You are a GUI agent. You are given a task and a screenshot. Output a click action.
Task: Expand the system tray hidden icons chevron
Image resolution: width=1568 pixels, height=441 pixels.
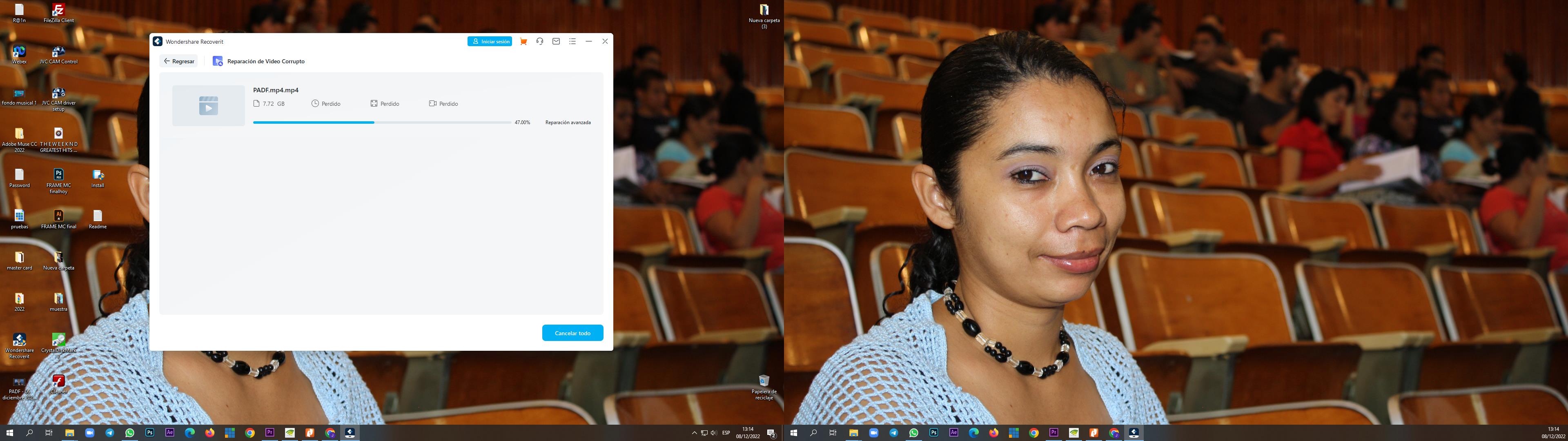[x=694, y=433]
